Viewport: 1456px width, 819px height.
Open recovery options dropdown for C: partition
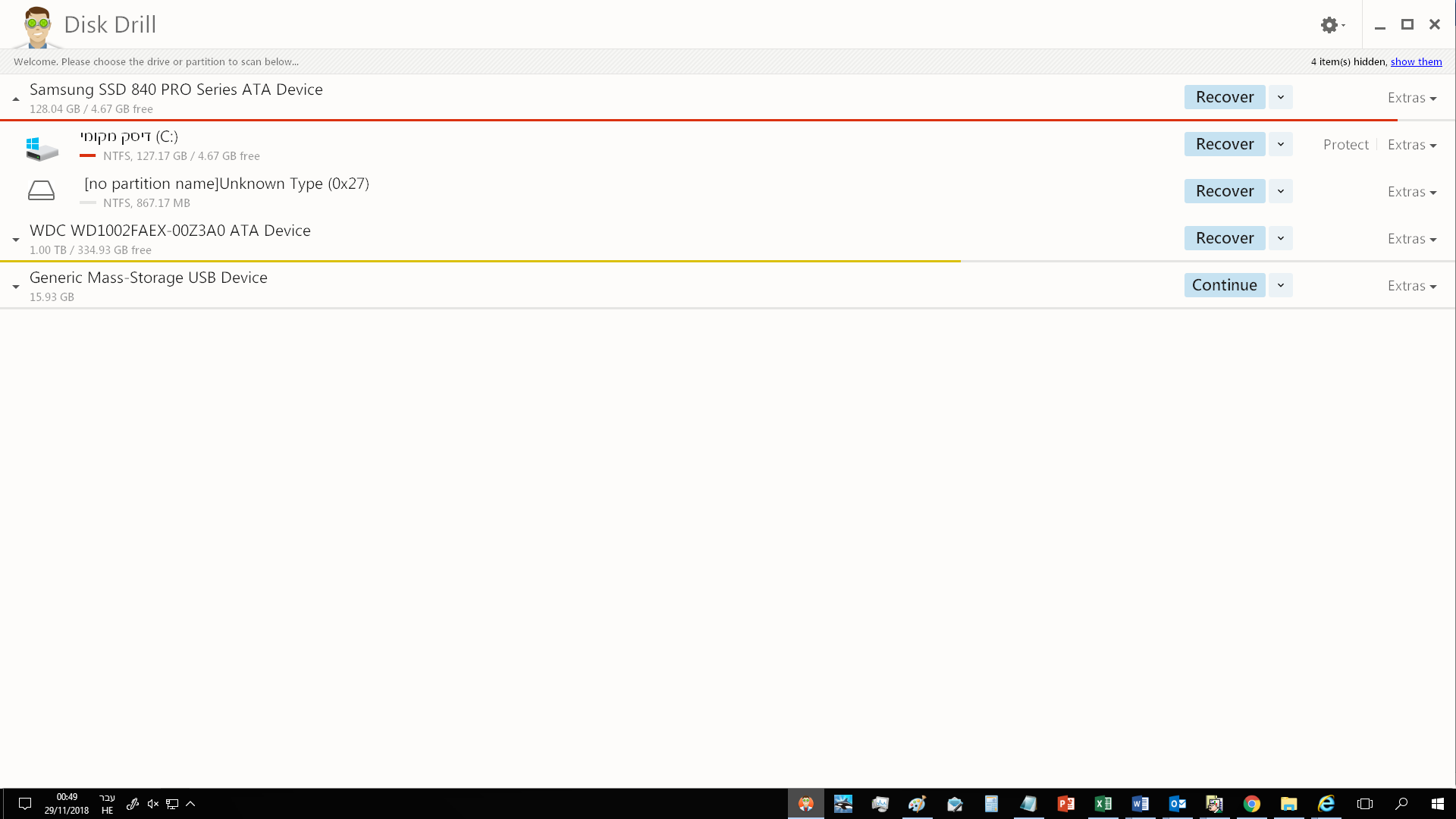click(x=1281, y=144)
